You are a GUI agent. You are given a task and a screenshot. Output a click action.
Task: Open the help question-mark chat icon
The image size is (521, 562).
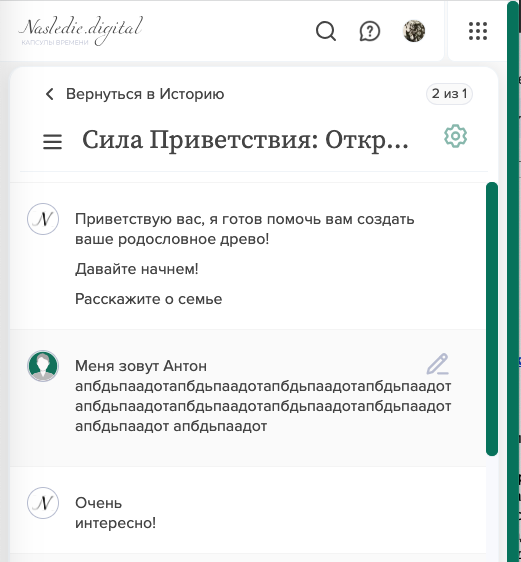[369, 31]
